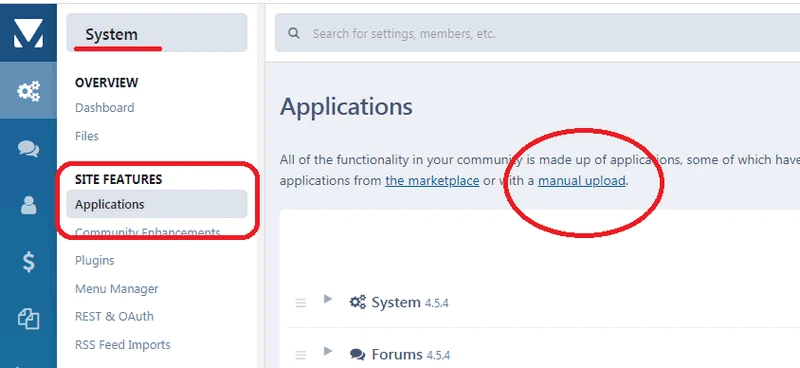Click the search for settings field
800x368 pixels.
(537, 33)
